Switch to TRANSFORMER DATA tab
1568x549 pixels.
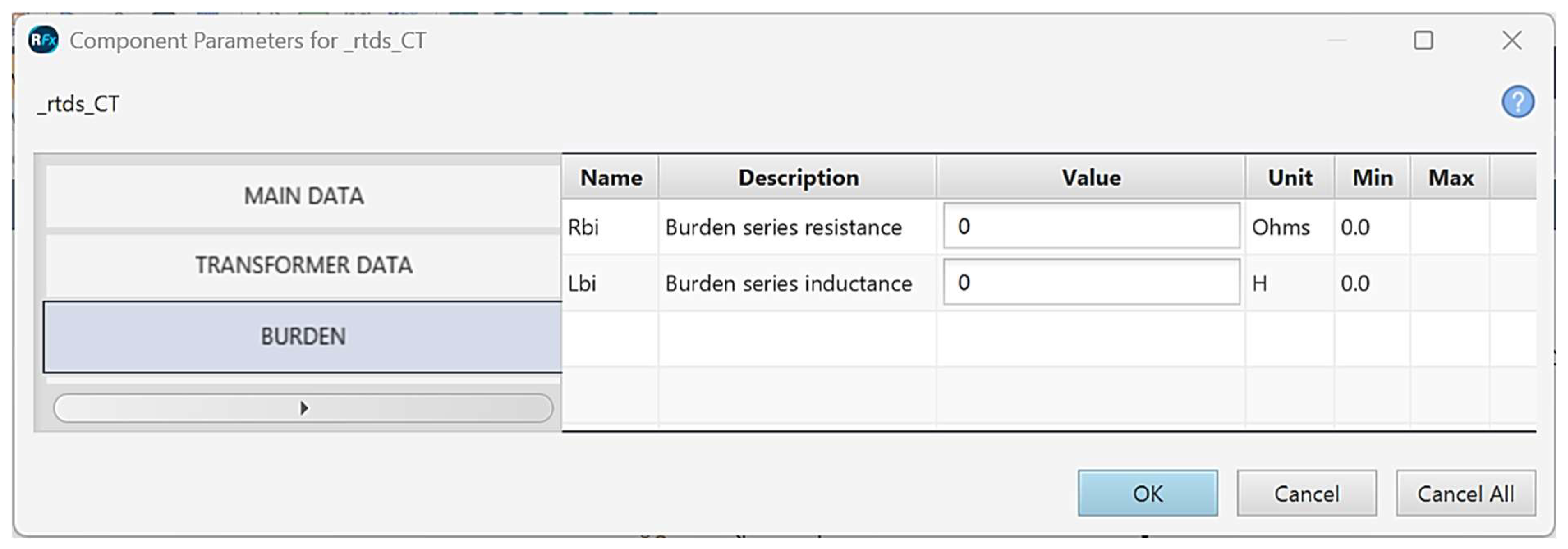point(303,265)
